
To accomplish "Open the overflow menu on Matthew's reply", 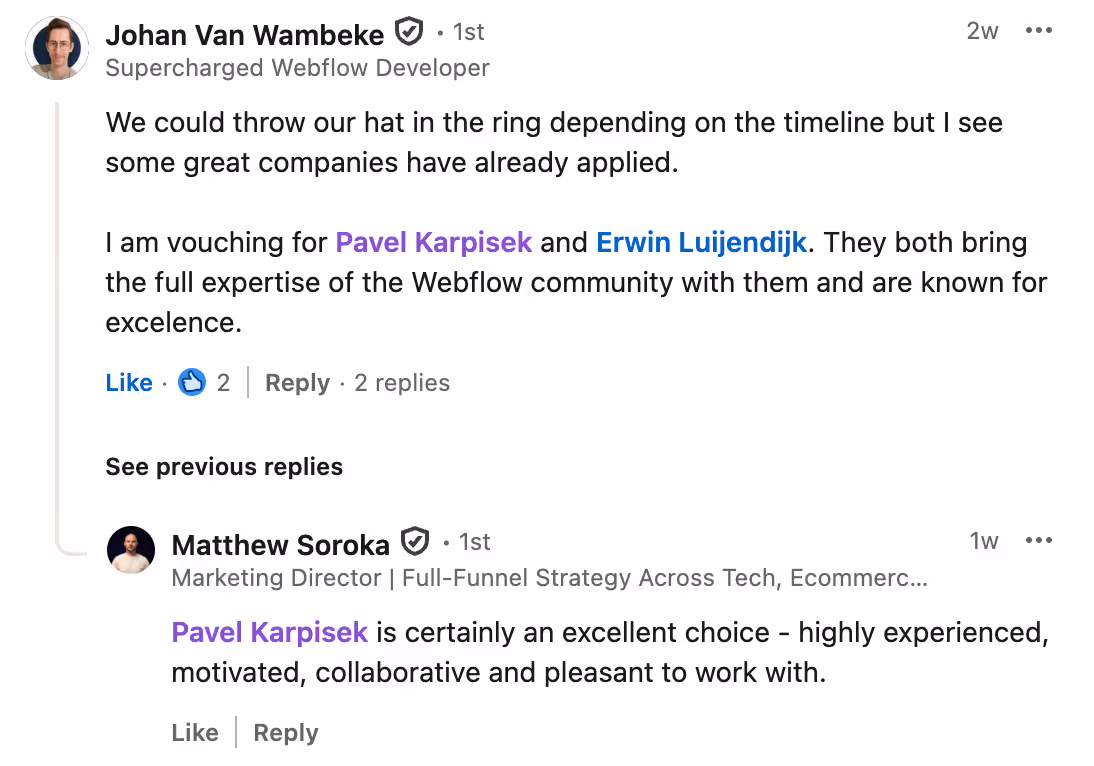I will [x=1039, y=540].
